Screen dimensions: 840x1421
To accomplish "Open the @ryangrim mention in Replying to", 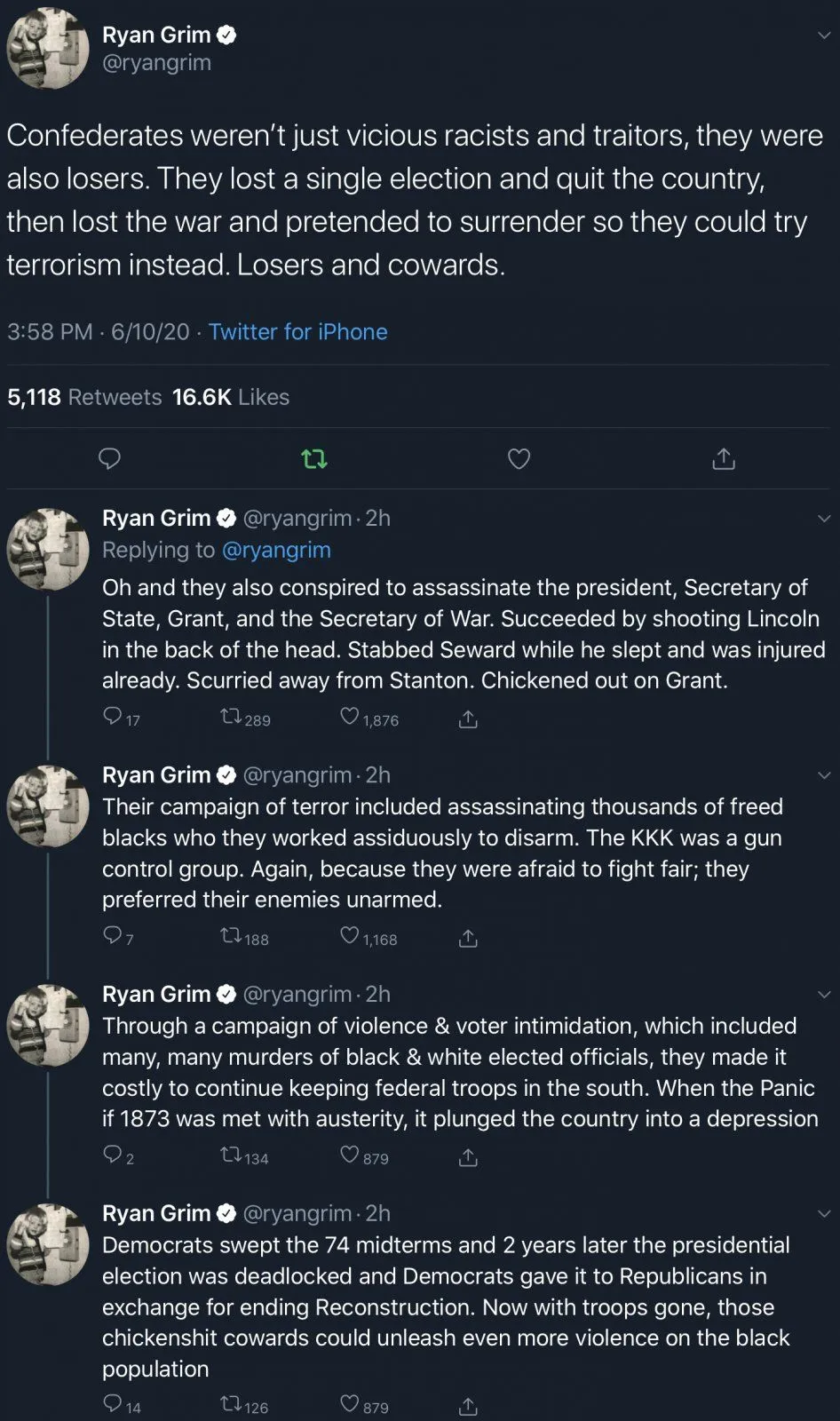I will click(x=276, y=550).
